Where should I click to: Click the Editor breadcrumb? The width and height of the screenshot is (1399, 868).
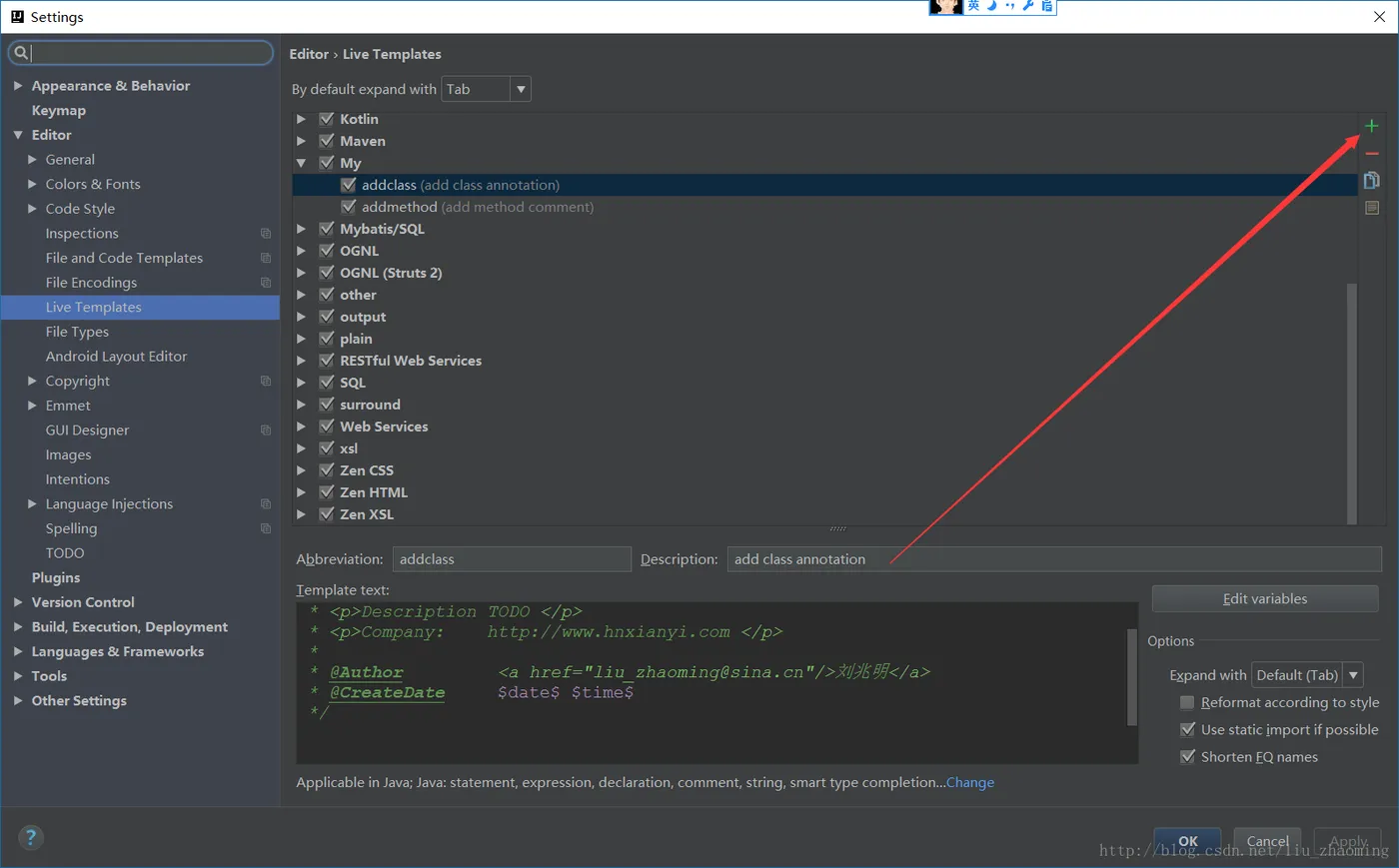(309, 54)
